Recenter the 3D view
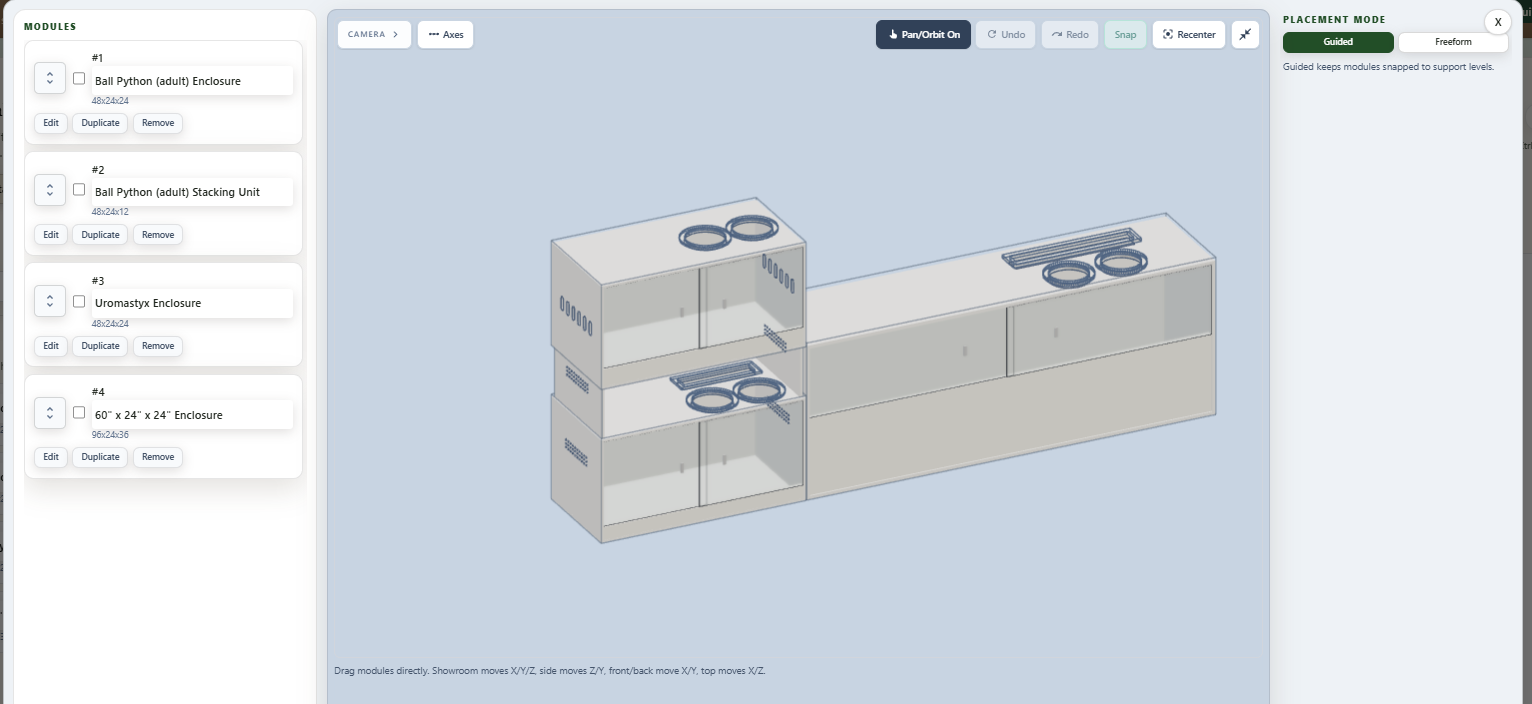Viewport: 1532px width, 704px height. 1189,34
